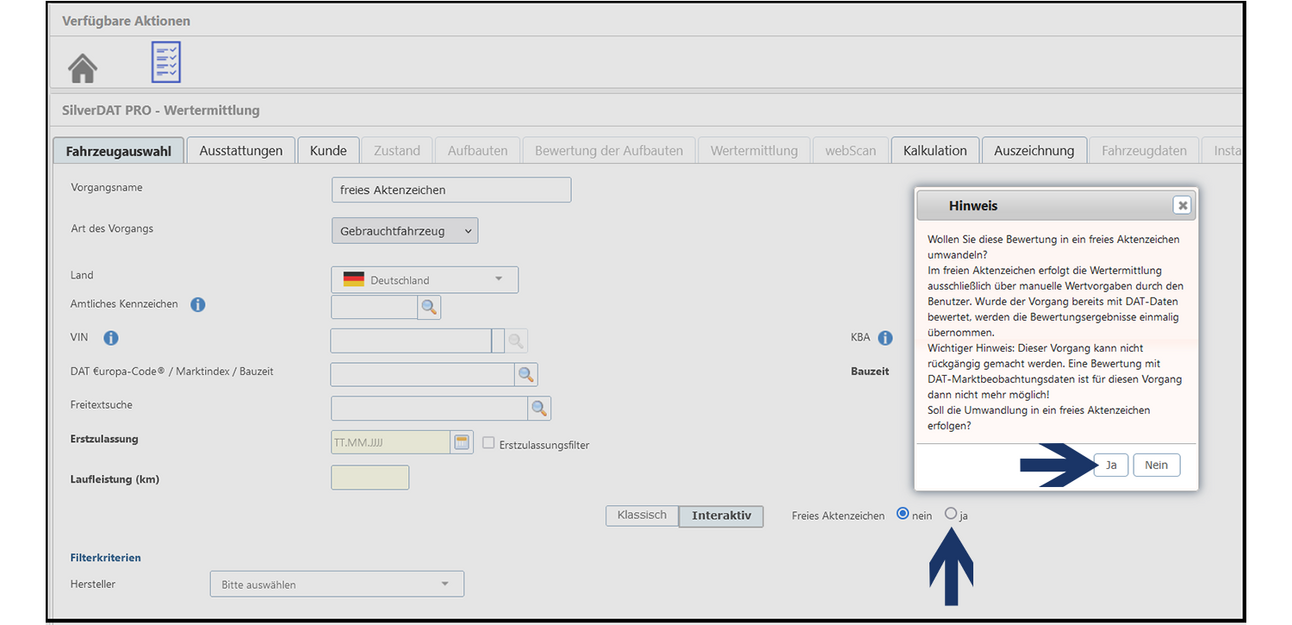
Task: Click the info icon next to Amtliches Kennzeichen
Action: (x=198, y=305)
